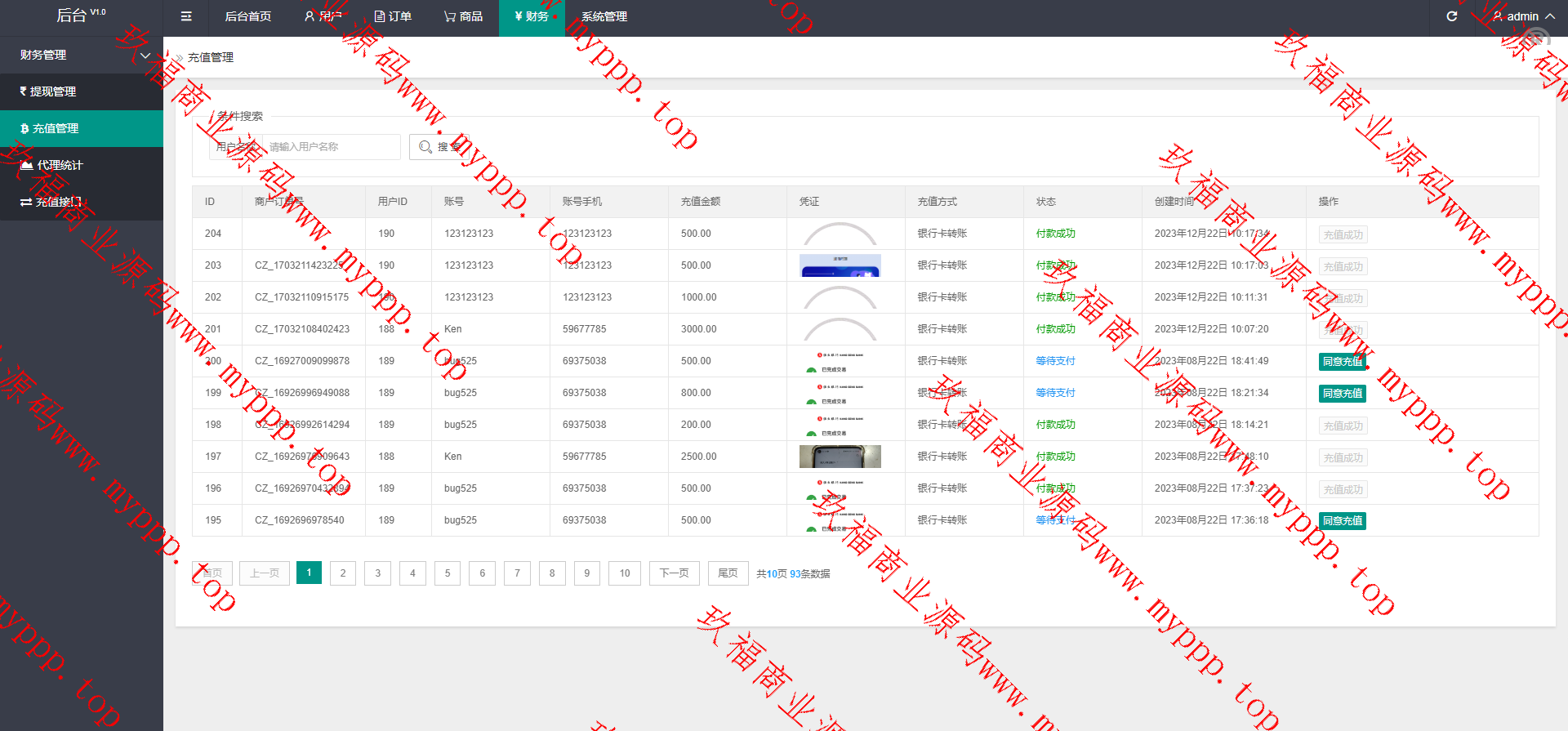This screenshot has height=731, width=1568.
Task: View voucher thumbnail for order 197
Action: pyautogui.click(x=840, y=457)
